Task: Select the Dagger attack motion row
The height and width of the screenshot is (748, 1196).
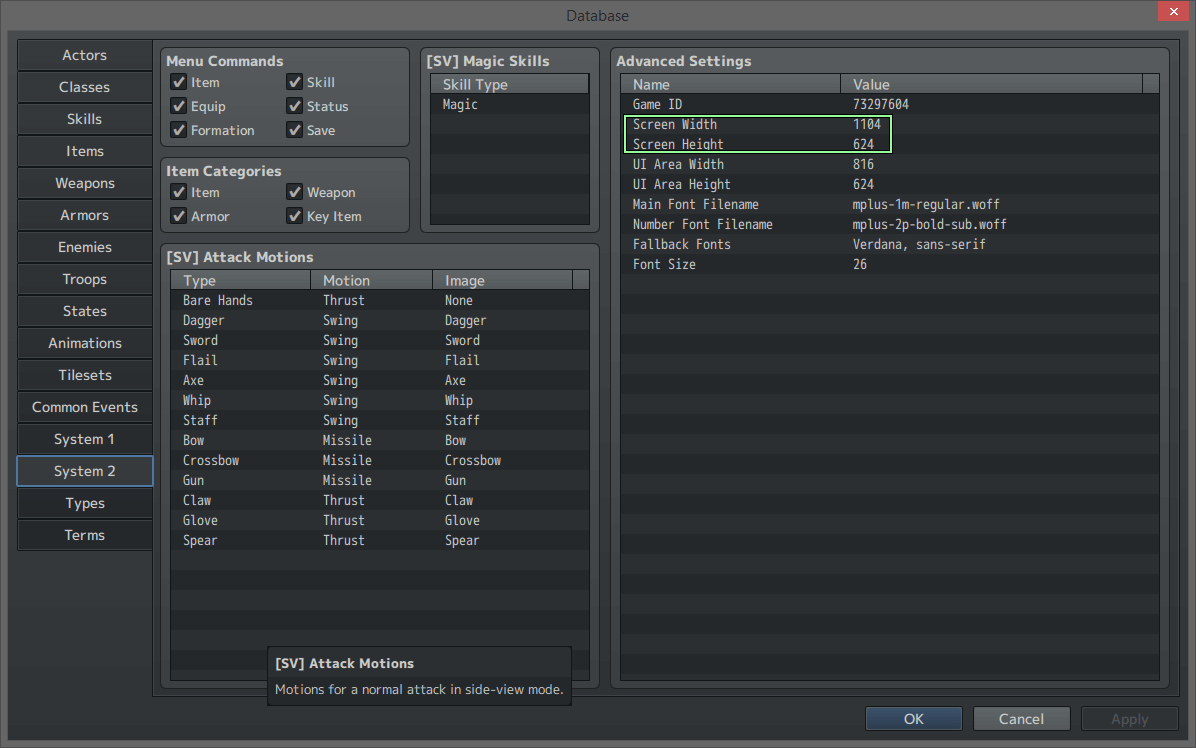Action: tap(380, 320)
